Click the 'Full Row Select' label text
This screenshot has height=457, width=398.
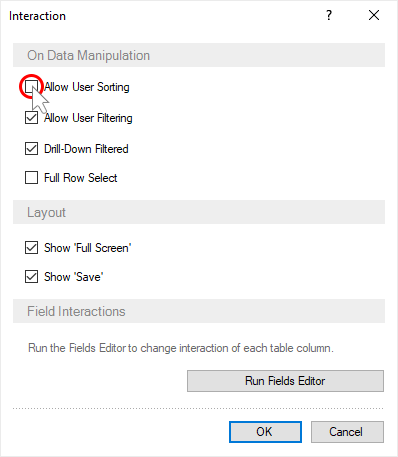click(81, 178)
